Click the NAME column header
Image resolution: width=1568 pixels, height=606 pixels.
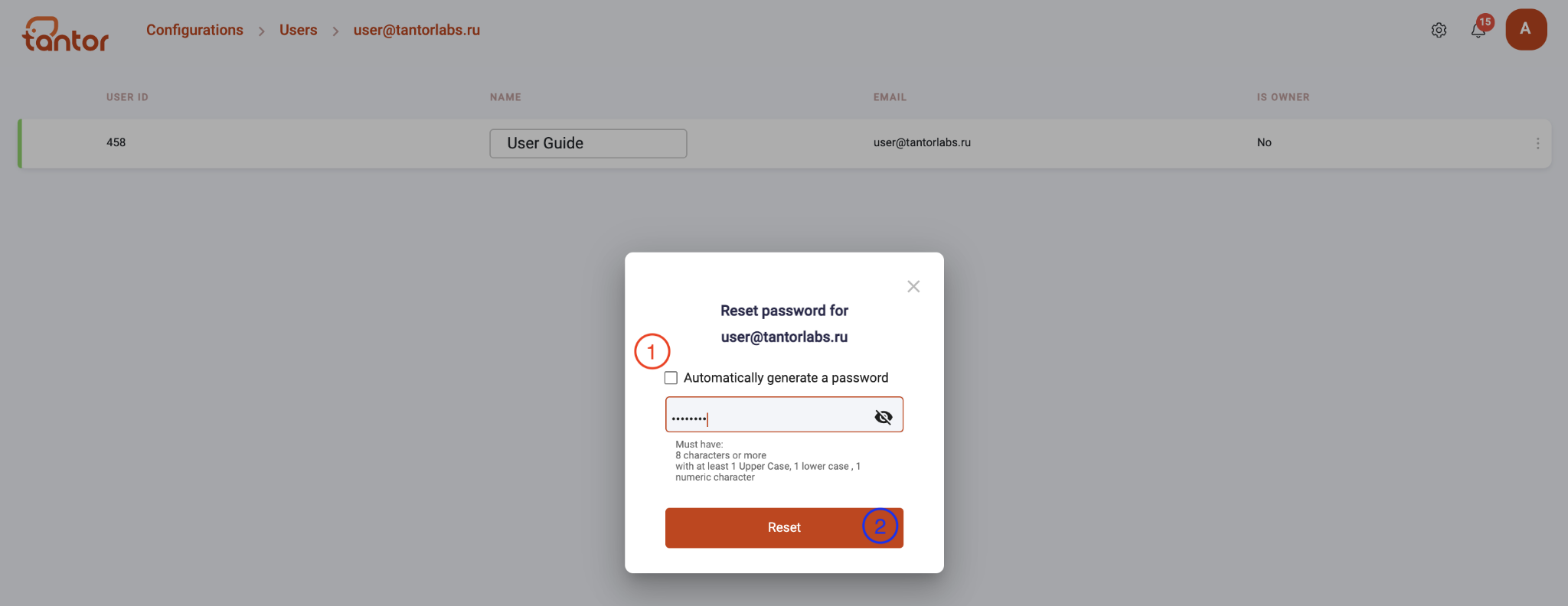pos(505,97)
